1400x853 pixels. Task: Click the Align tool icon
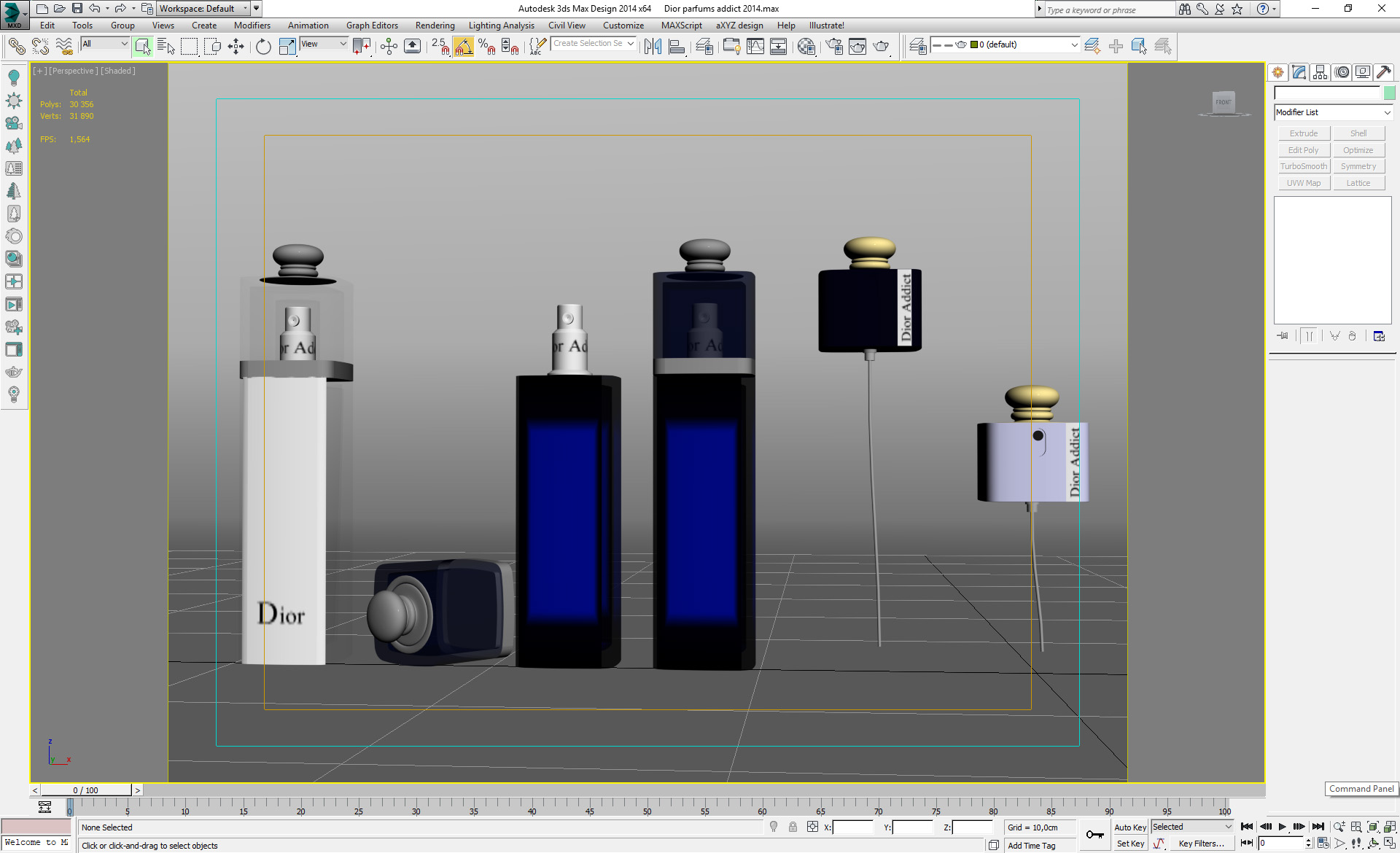677,47
